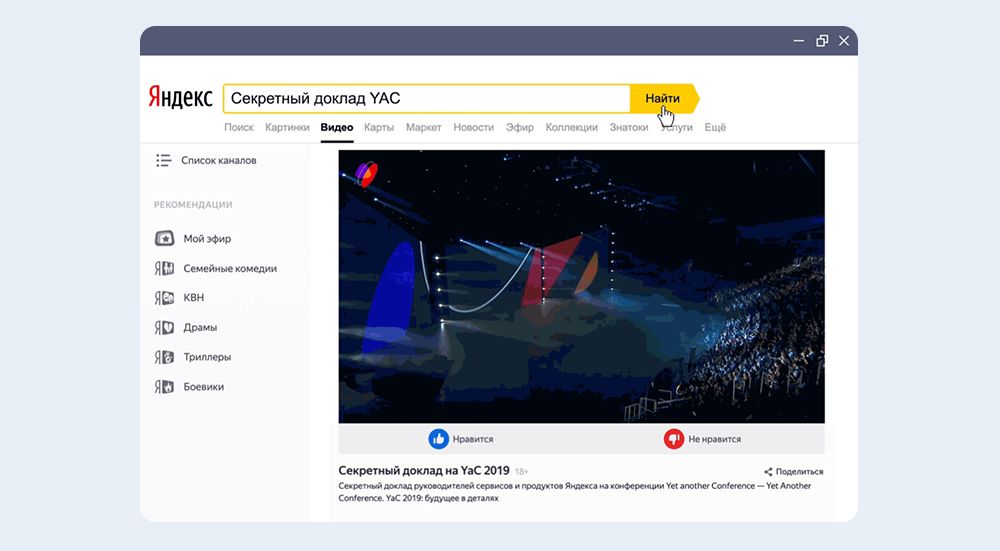Click the thumbs-down Не нравится icon

[674, 439]
